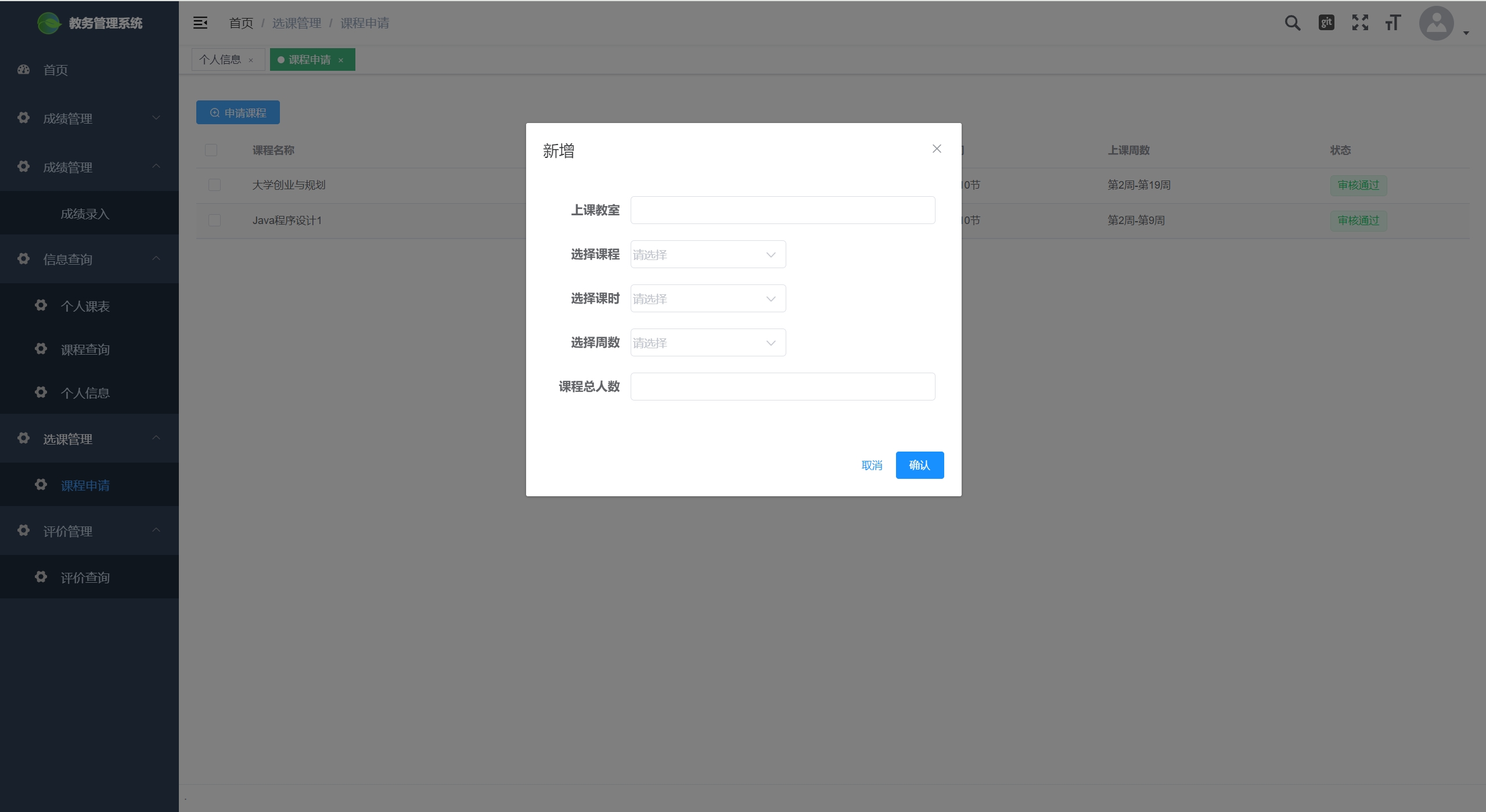Click the search magnifier icon in header
This screenshot has width=1486, height=812.
pyautogui.click(x=1292, y=23)
